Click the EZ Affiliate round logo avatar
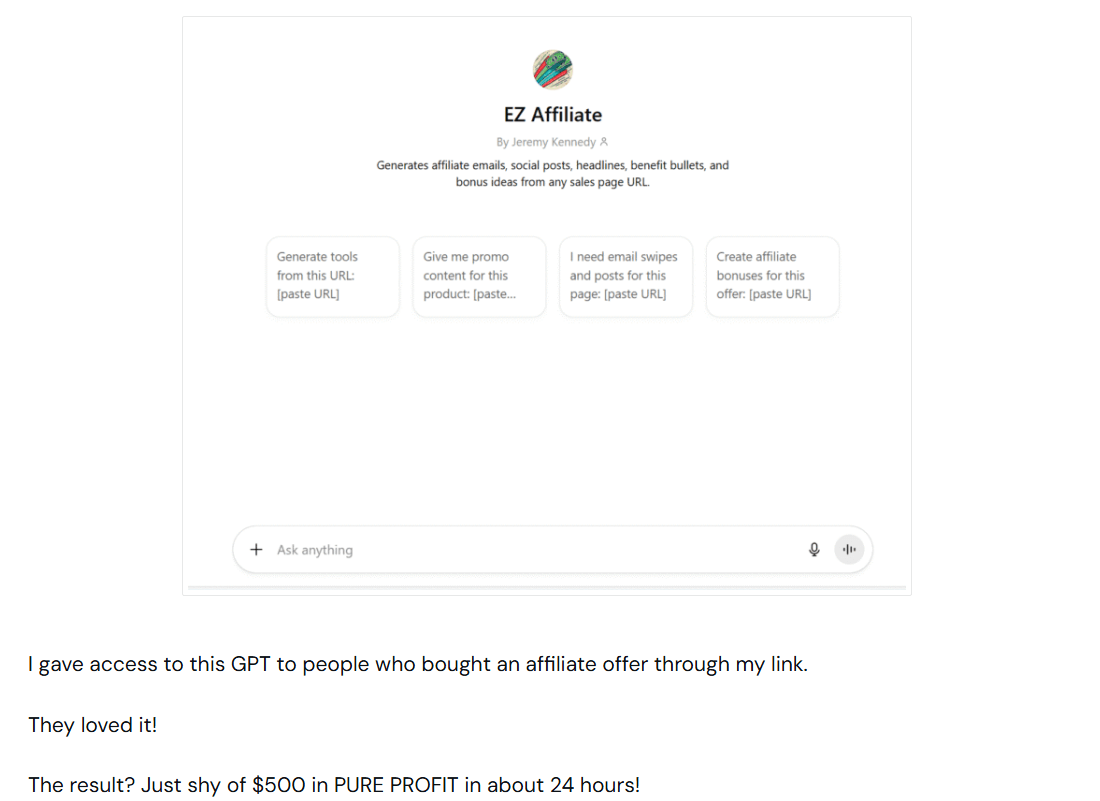The height and width of the screenshot is (801, 1100). pyautogui.click(x=553, y=69)
